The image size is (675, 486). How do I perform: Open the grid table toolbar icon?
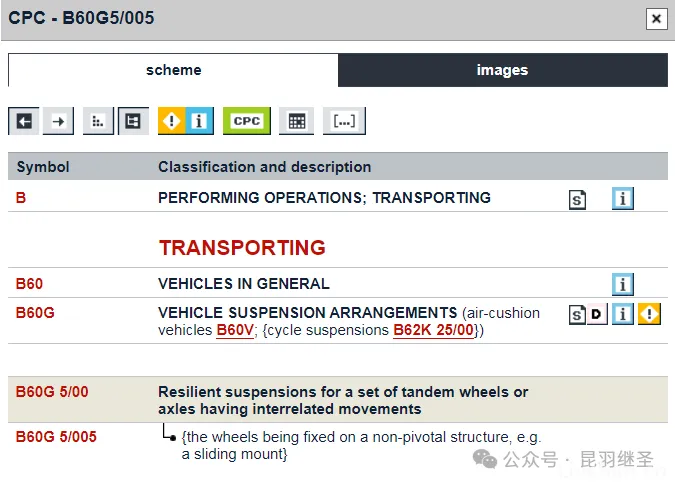click(x=296, y=121)
